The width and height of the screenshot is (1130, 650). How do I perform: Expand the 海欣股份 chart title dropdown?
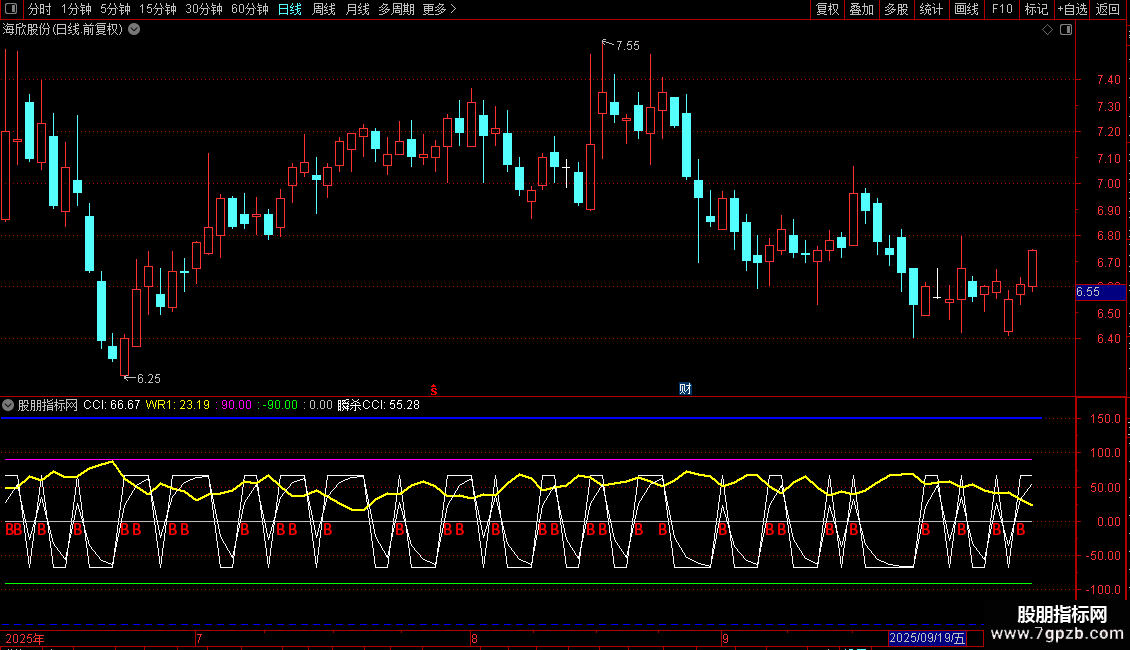click(x=134, y=30)
